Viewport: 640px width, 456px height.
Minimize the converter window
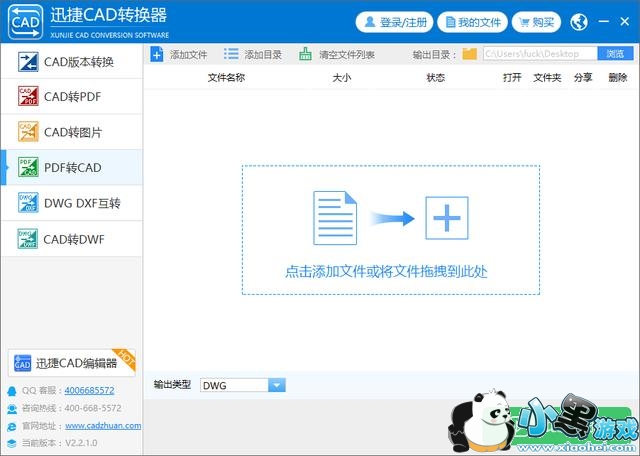pos(604,21)
